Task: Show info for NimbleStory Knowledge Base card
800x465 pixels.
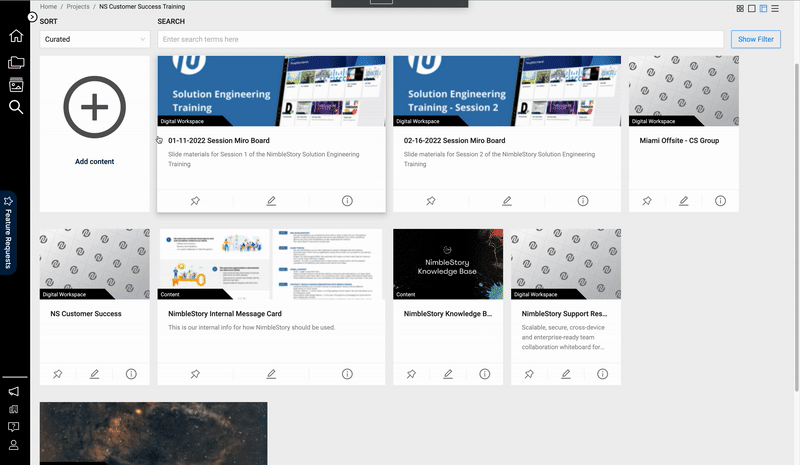Action: 484,374
